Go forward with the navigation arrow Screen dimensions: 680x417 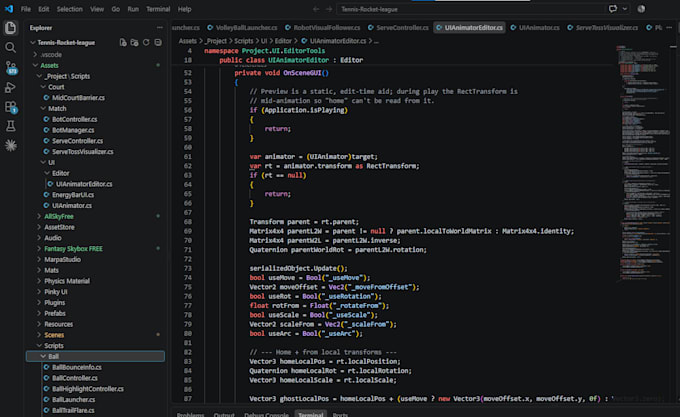[329, 9]
